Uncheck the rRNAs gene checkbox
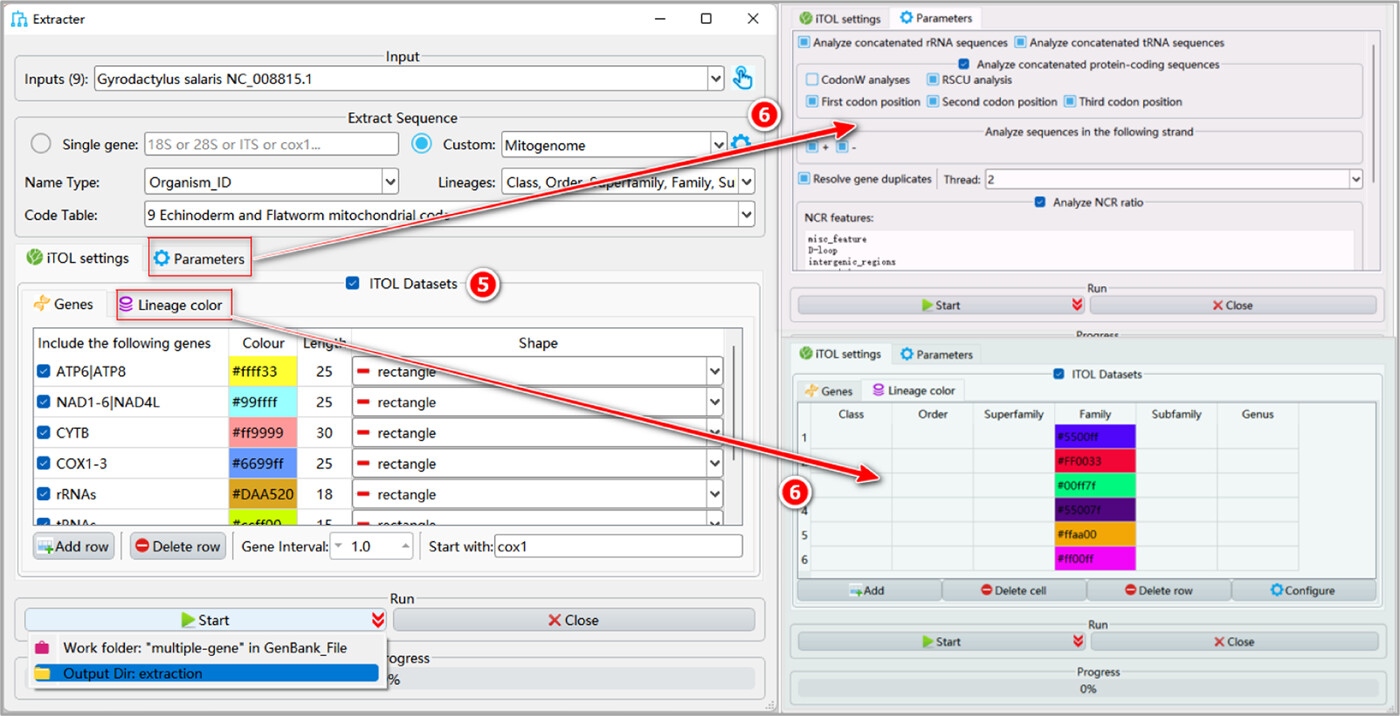This screenshot has width=1400, height=716. coord(44,494)
